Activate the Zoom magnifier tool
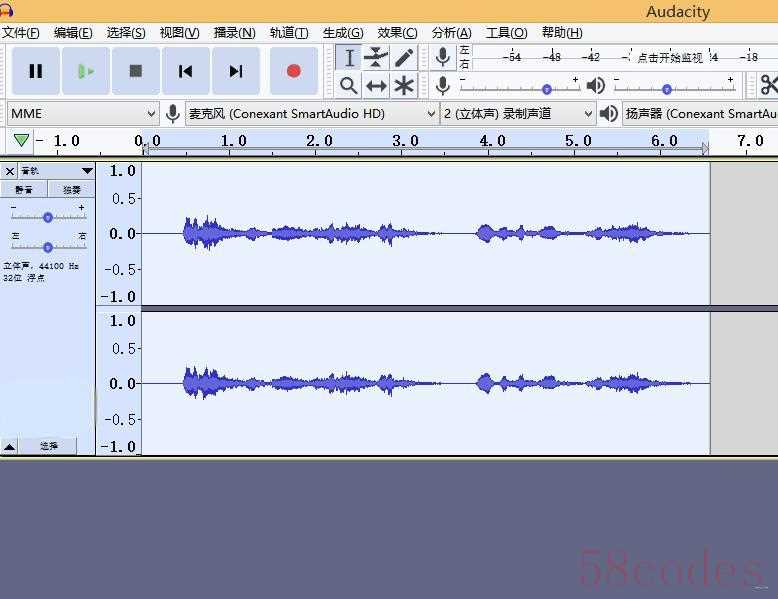 point(348,86)
